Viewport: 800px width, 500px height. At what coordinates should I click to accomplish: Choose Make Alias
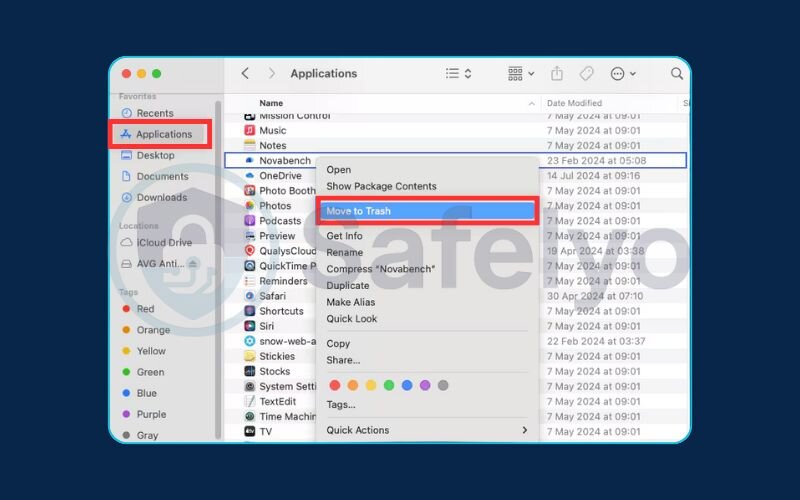[x=351, y=302]
